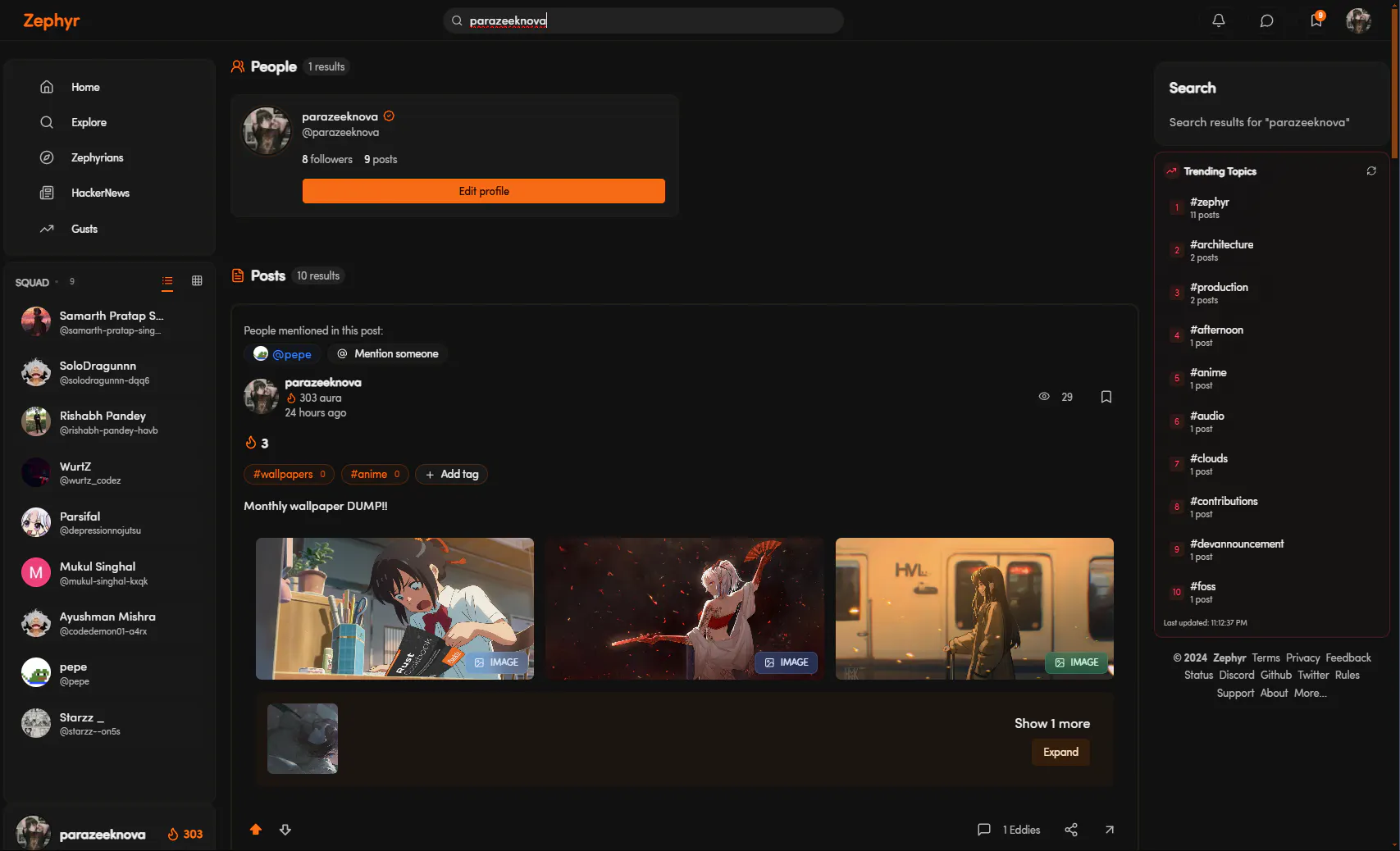
Task: Bookmark the wallpaper dump post
Action: tap(1106, 397)
